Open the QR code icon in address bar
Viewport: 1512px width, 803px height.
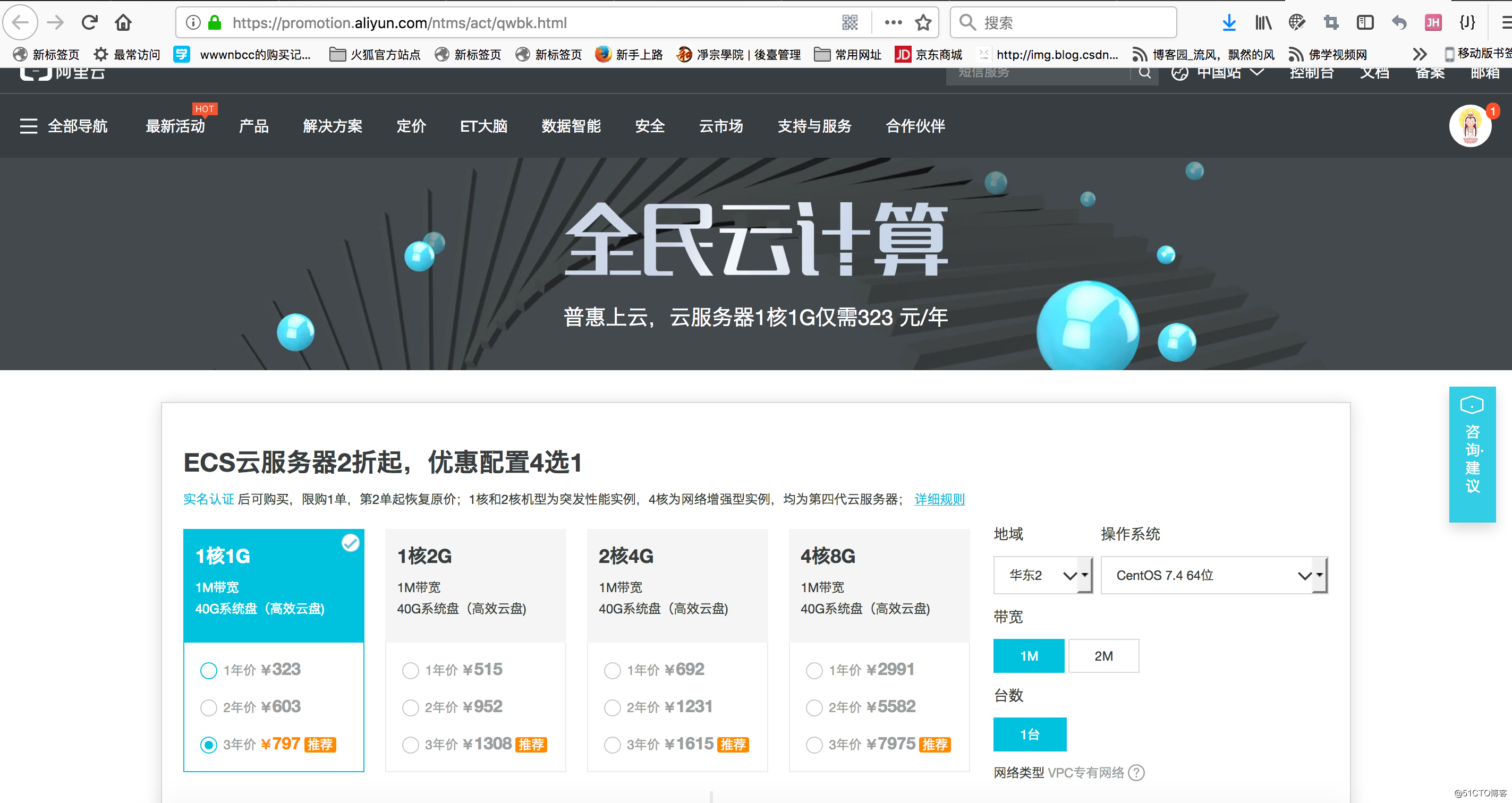[x=850, y=23]
